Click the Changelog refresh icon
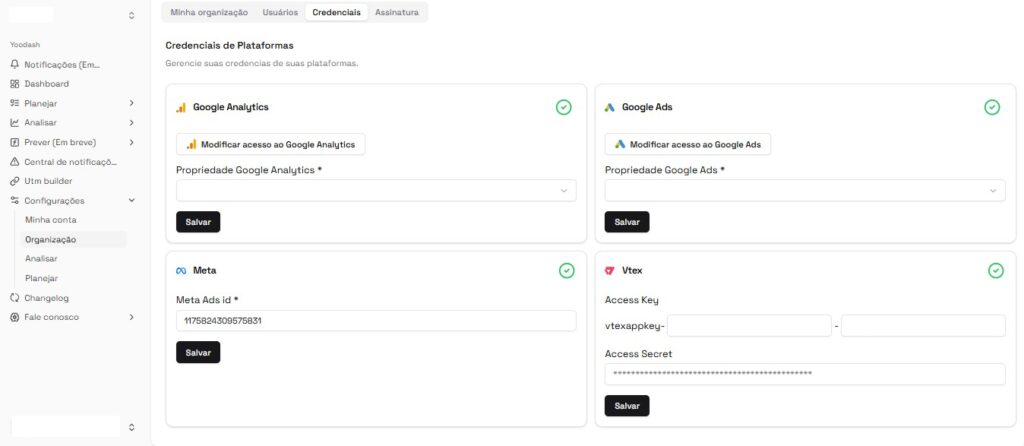Viewport: 1024px width, 446px height. click(x=15, y=298)
